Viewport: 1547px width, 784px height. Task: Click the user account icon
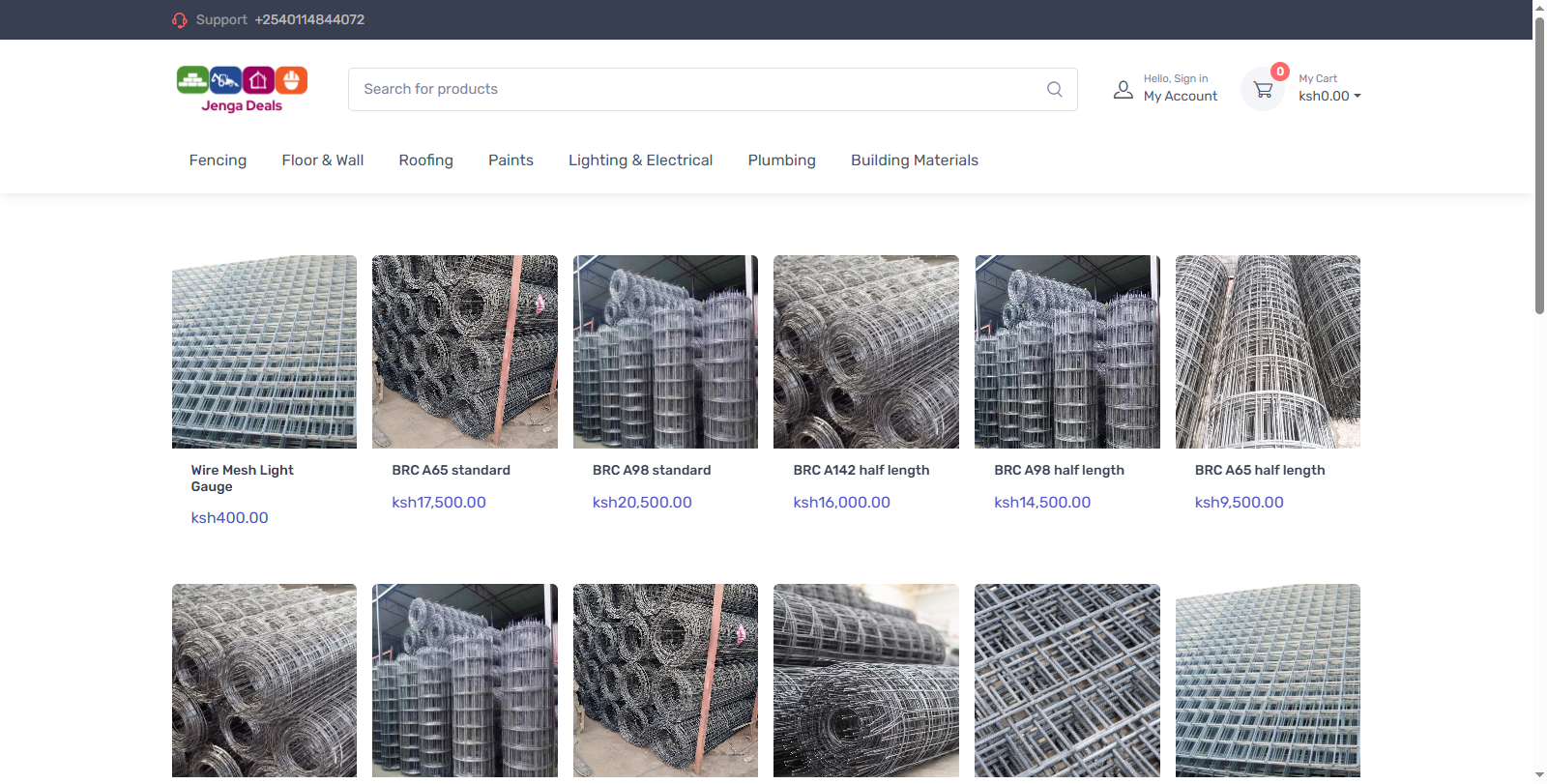point(1123,90)
